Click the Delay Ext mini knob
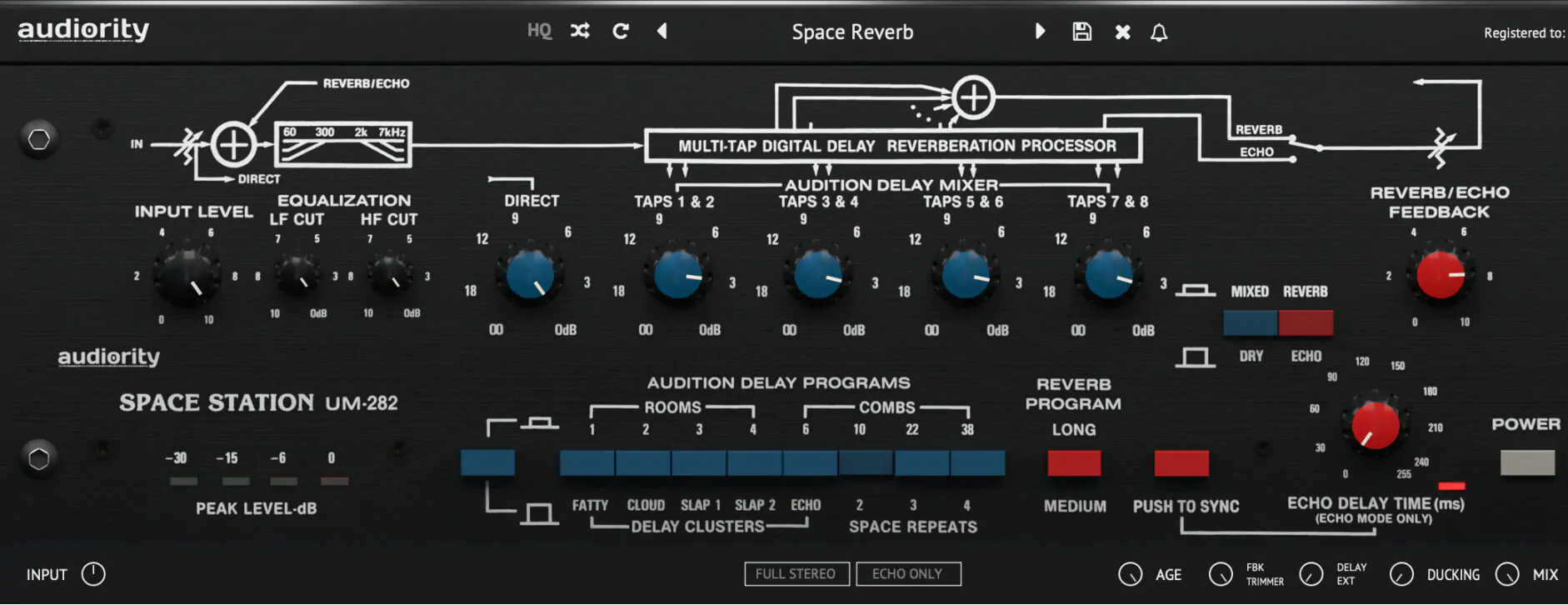Image resolution: width=1568 pixels, height=605 pixels. (x=1311, y=574)
